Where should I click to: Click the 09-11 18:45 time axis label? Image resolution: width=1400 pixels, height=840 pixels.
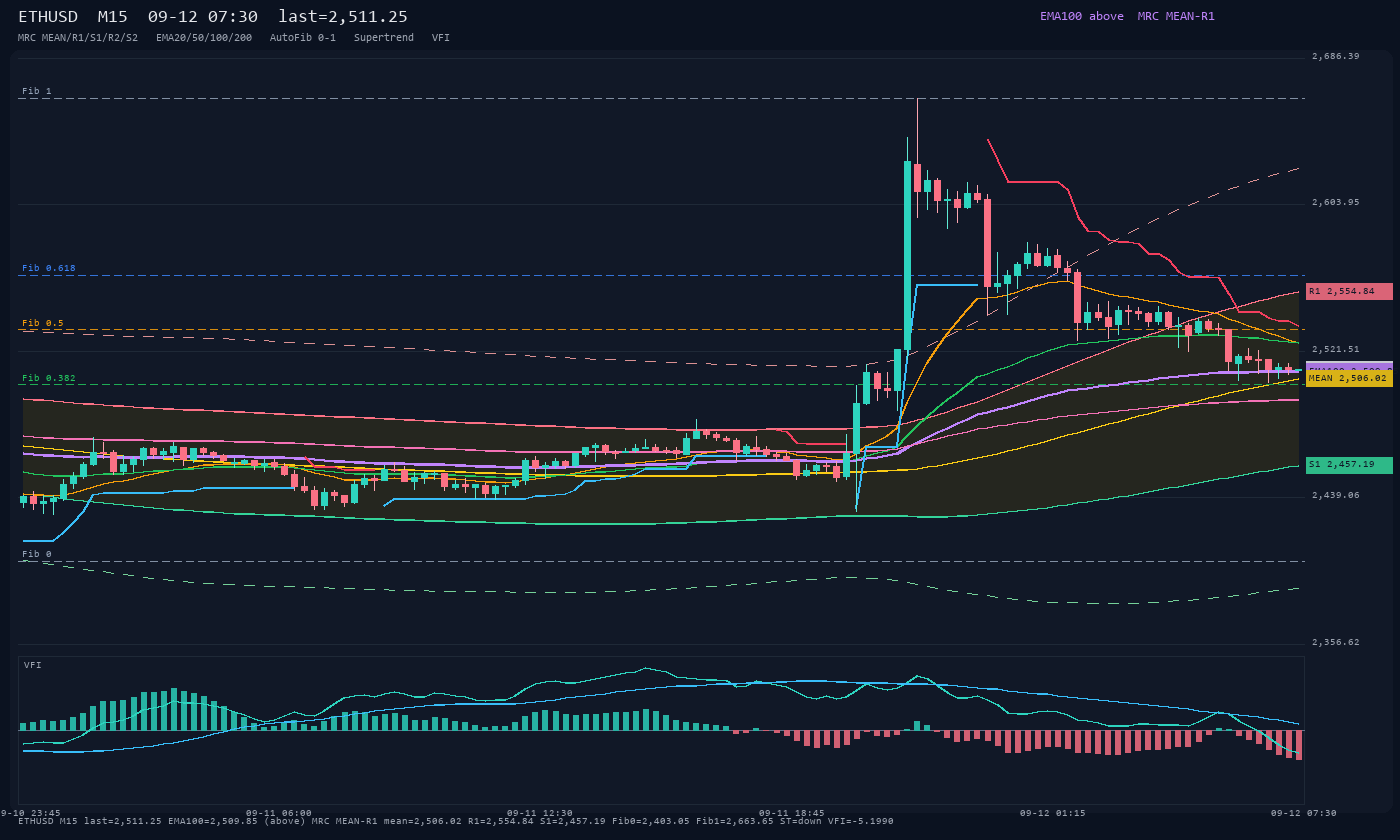point(792,813)
